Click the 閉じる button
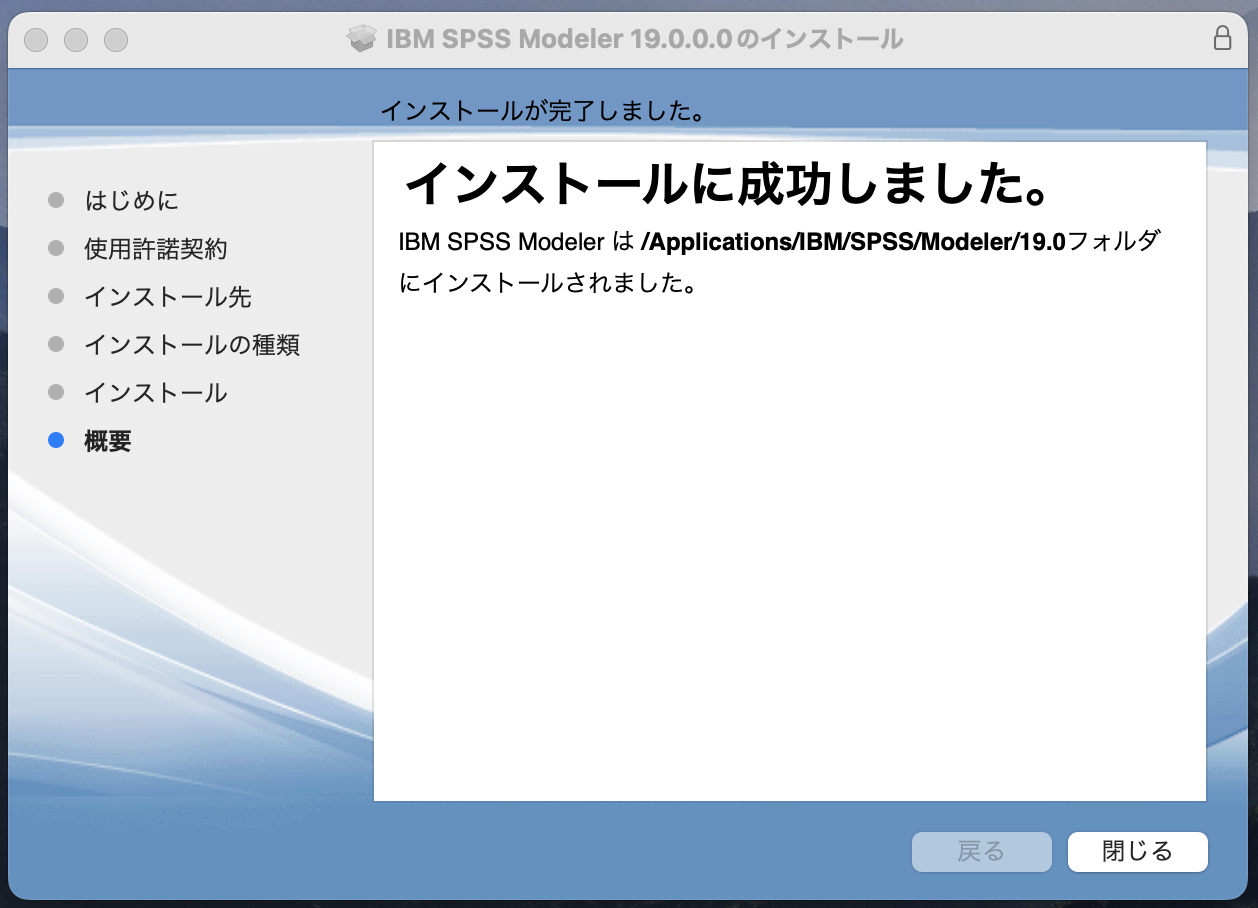This screenshot has width=1258, height=908. tap(1137, 852)
